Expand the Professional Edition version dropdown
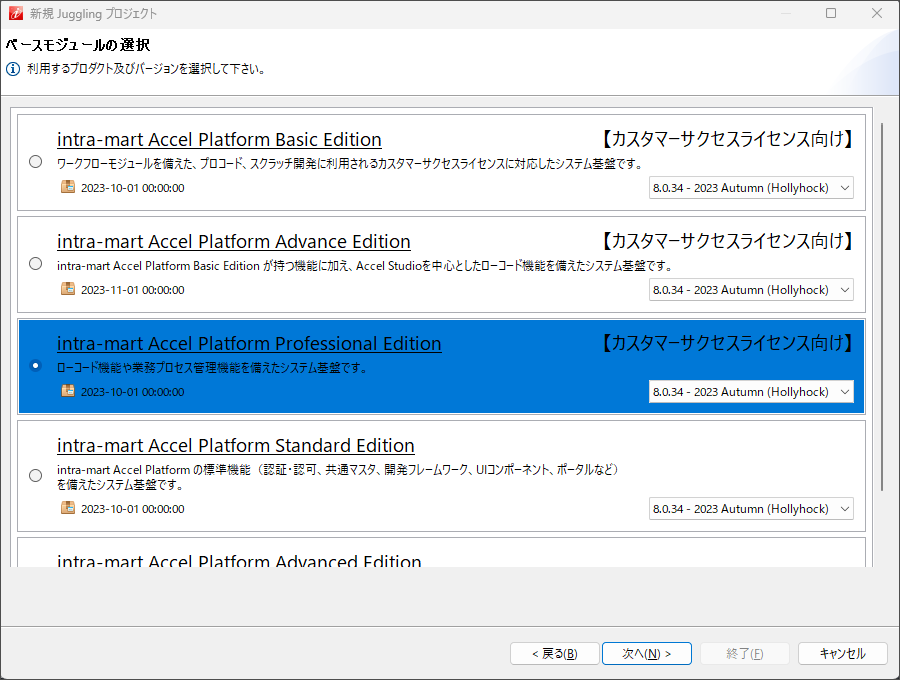Viewport: 900px width, 680px height. [751, 392]
